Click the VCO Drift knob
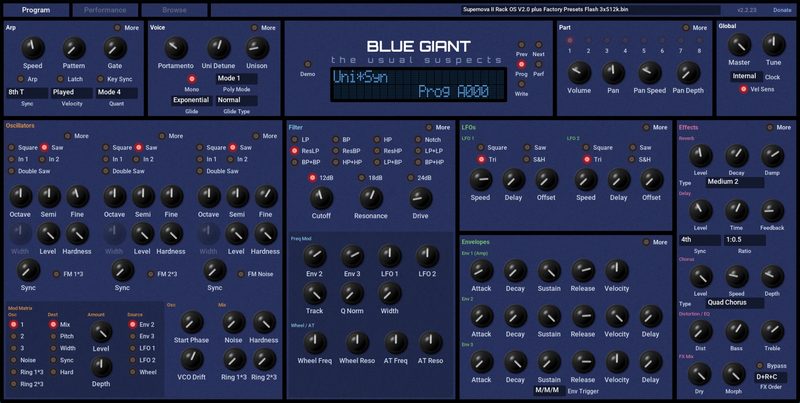Image resolution: width=800 pixels, height=403 pixels. click(x=192, y=360)
